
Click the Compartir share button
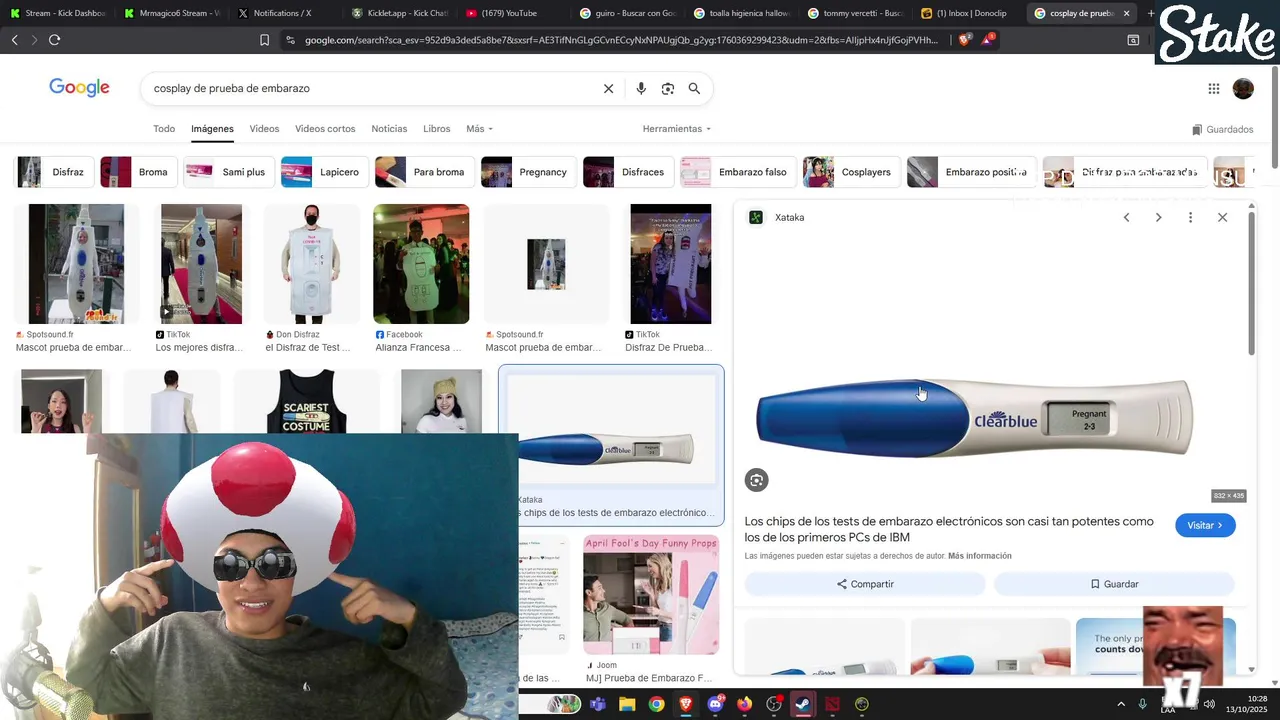pyautogui.click(x=865, y=584)
